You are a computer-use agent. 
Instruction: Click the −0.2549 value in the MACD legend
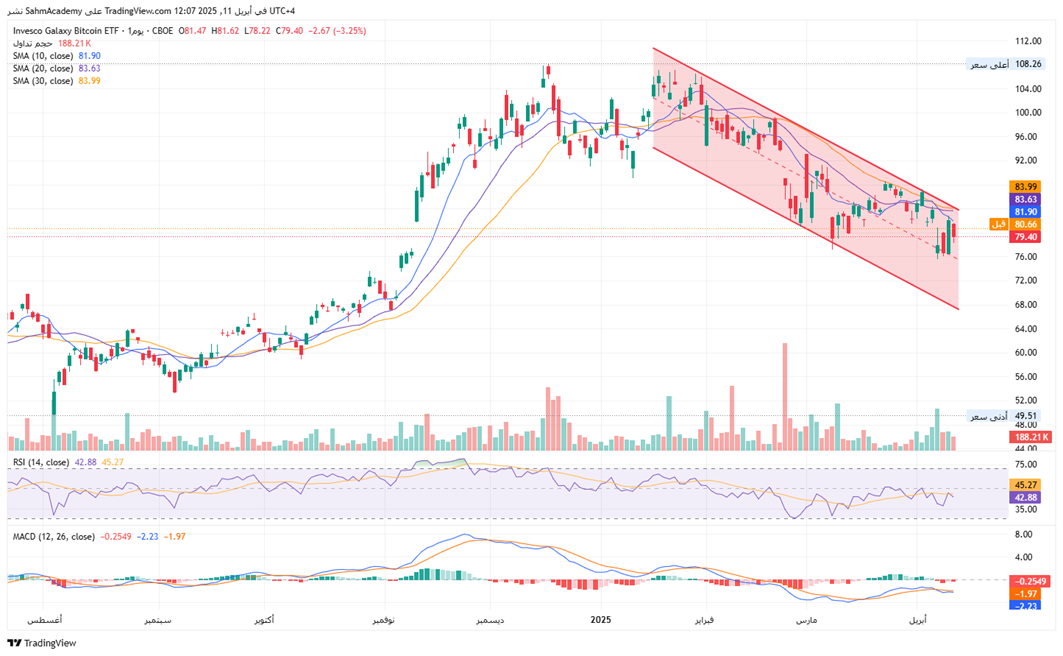[x=116, y=537]
